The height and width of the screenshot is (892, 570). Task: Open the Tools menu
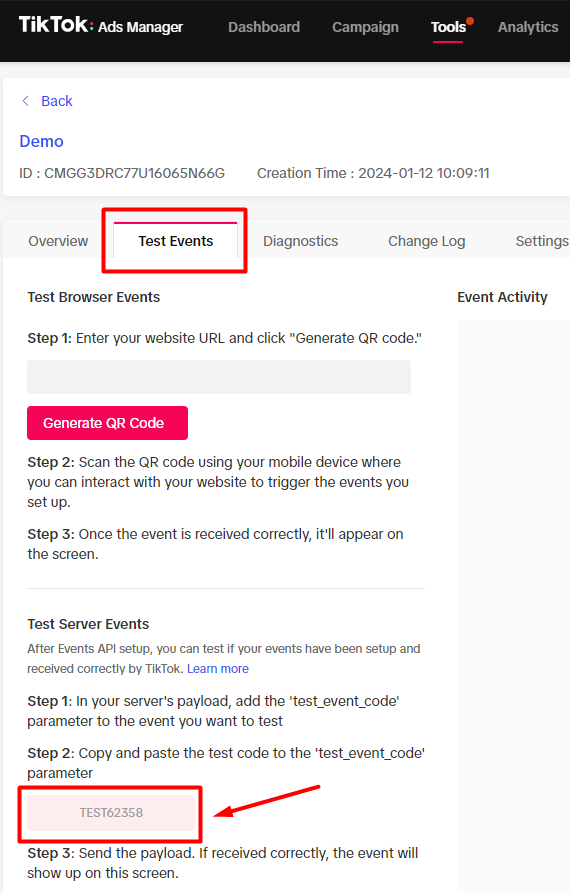point(448,27)
